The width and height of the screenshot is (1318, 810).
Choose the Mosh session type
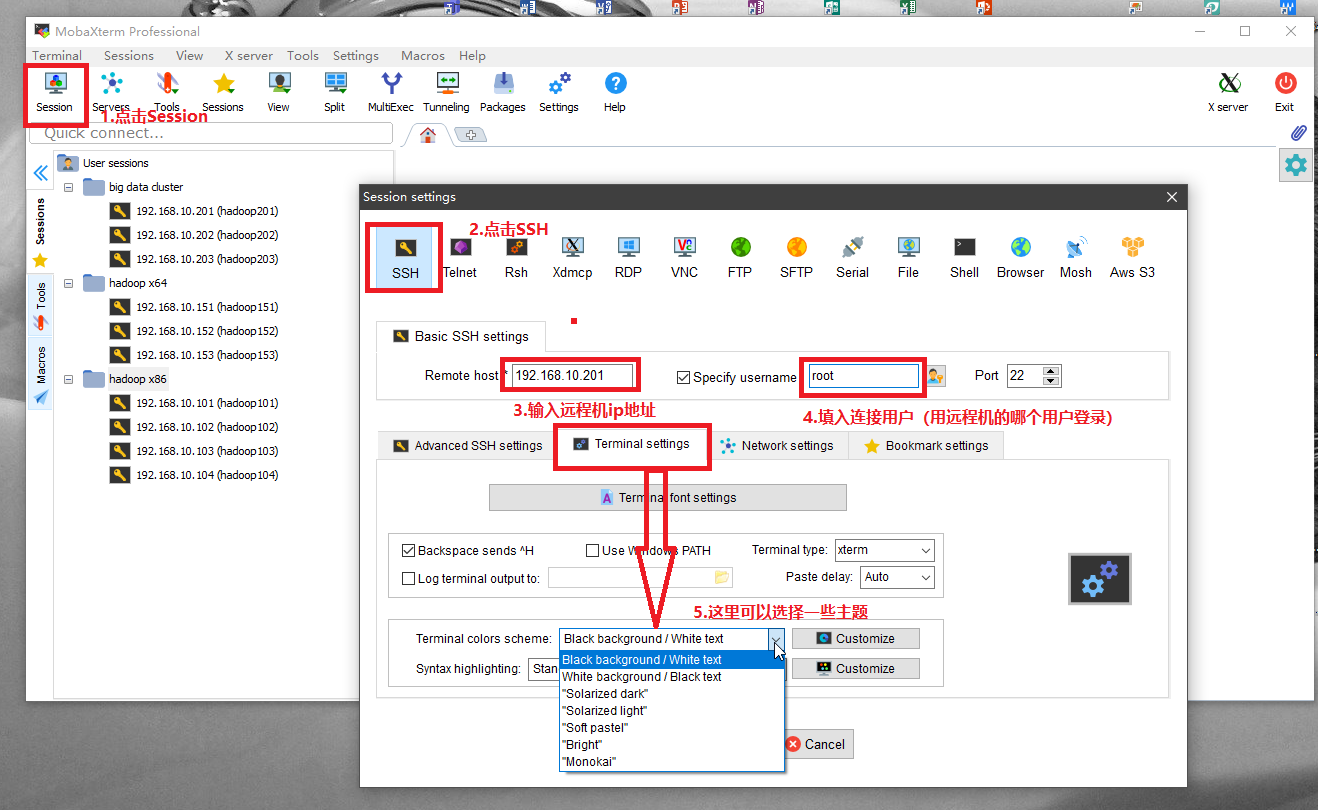[x=1076, y=258]
